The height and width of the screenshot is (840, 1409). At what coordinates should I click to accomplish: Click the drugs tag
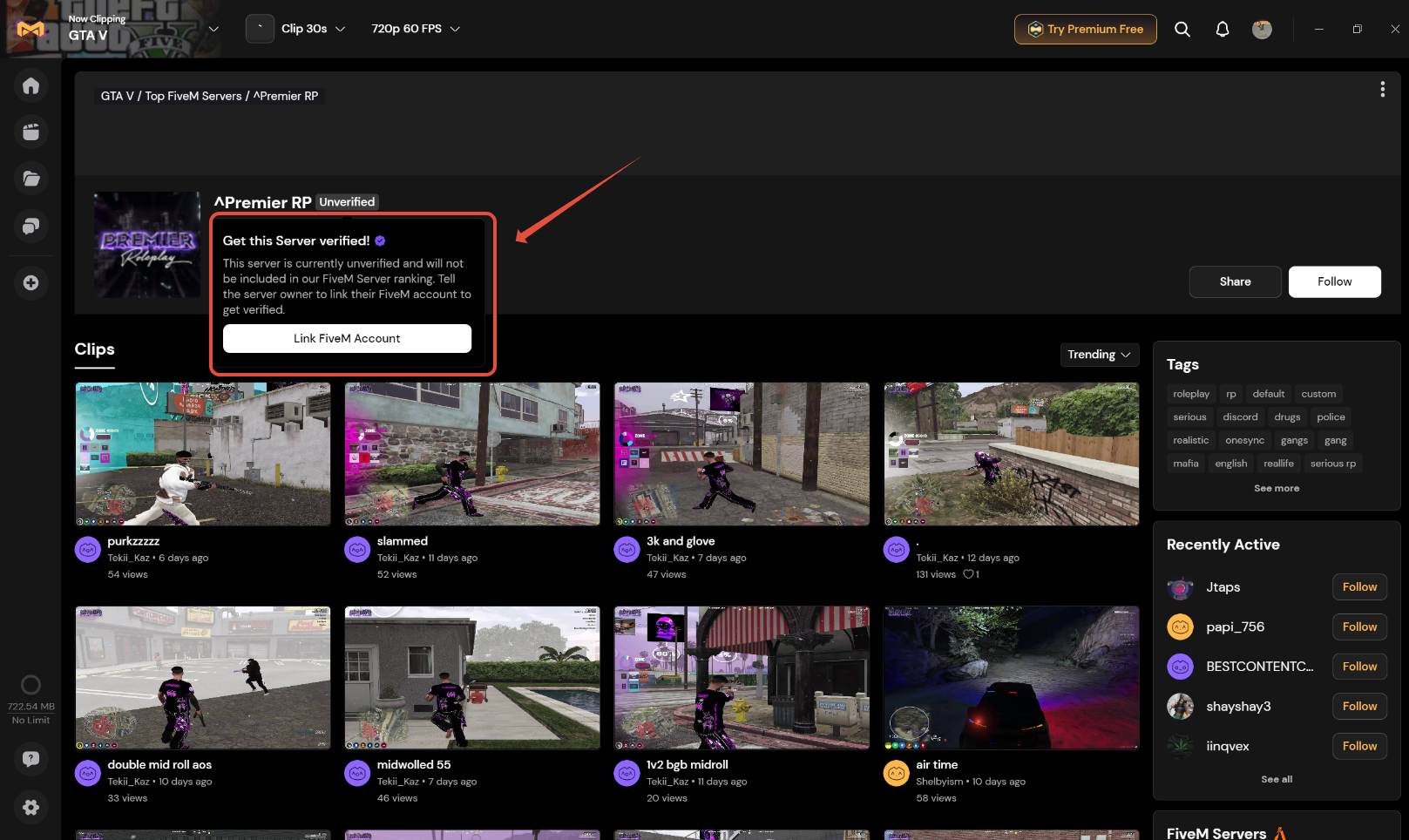(x=1287, y=417)
